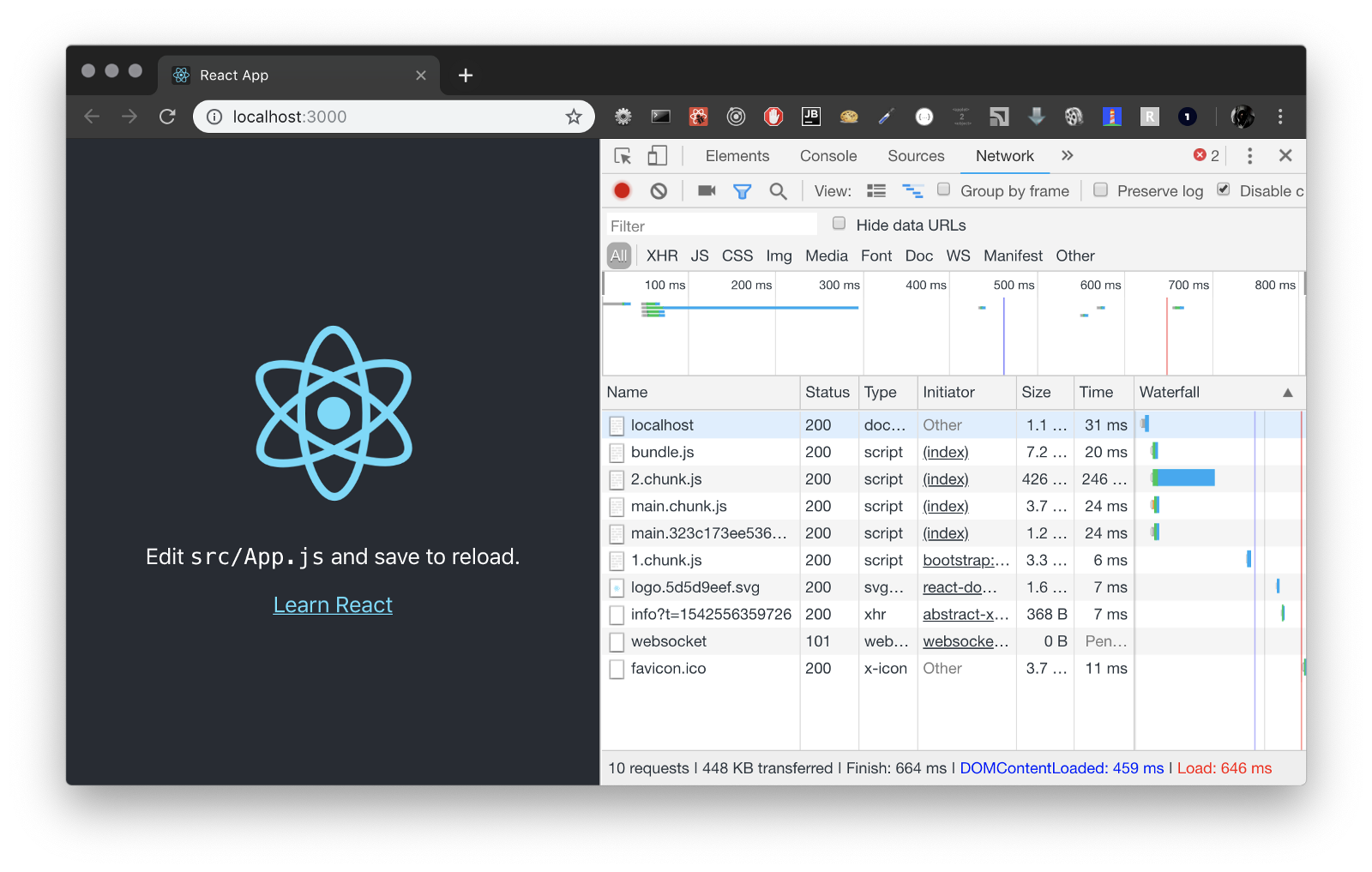Check Hide data URLs option
The height and width of the screenshot is (872, 1372).
(839, 224)
